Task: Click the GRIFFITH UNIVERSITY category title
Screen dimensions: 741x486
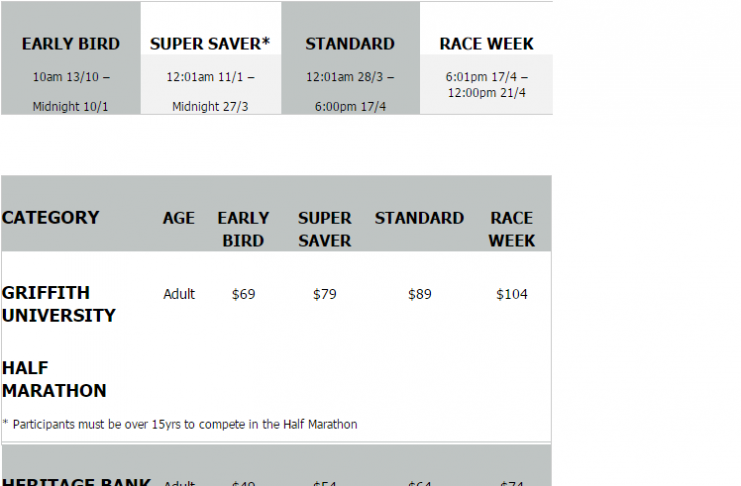Action: pyautogui.click(x=59, y=304)
